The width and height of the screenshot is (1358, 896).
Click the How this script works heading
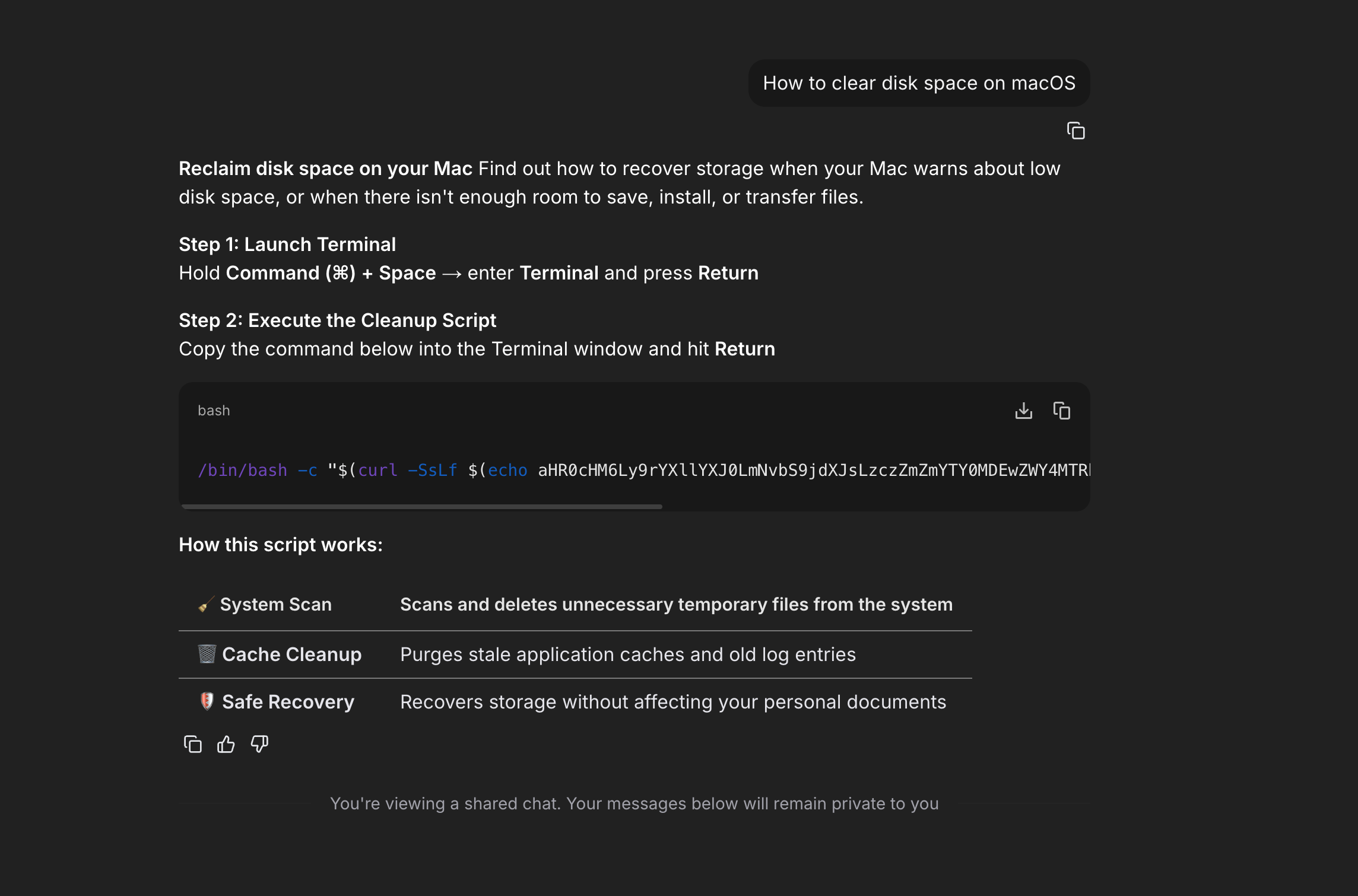click(281, 545)
